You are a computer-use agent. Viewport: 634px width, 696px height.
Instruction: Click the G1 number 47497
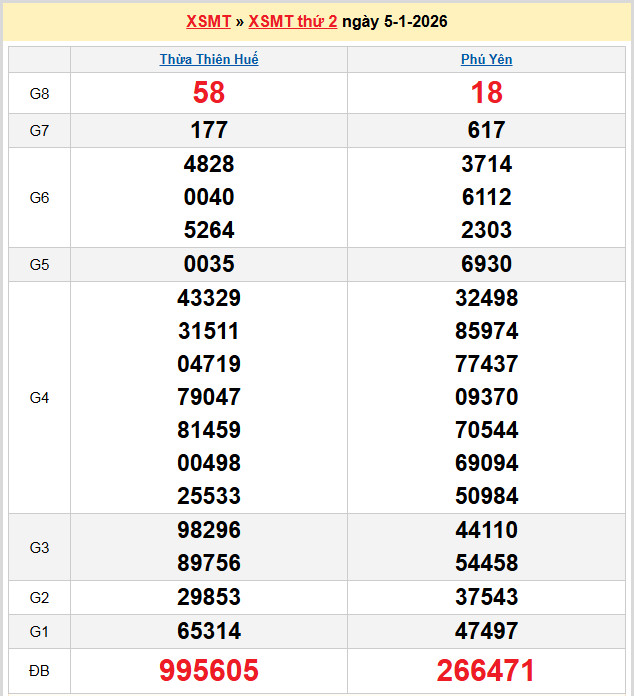coord(486,631)
